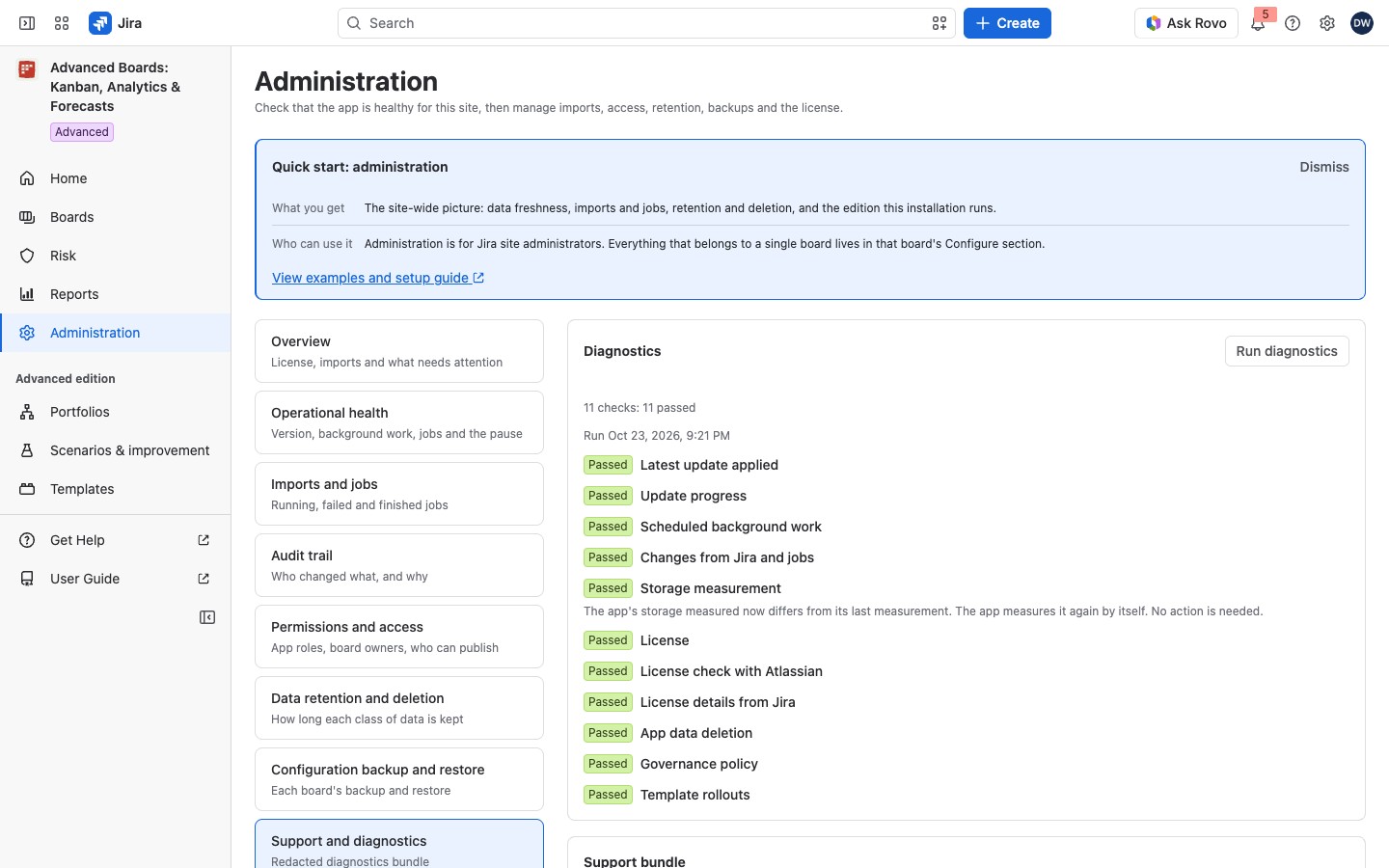Image resolution: width=1389 pixels, height=868 pixels.
Task: Dismiss the quick start banner
Action: pyautogui.click(x=1324, y=167)
